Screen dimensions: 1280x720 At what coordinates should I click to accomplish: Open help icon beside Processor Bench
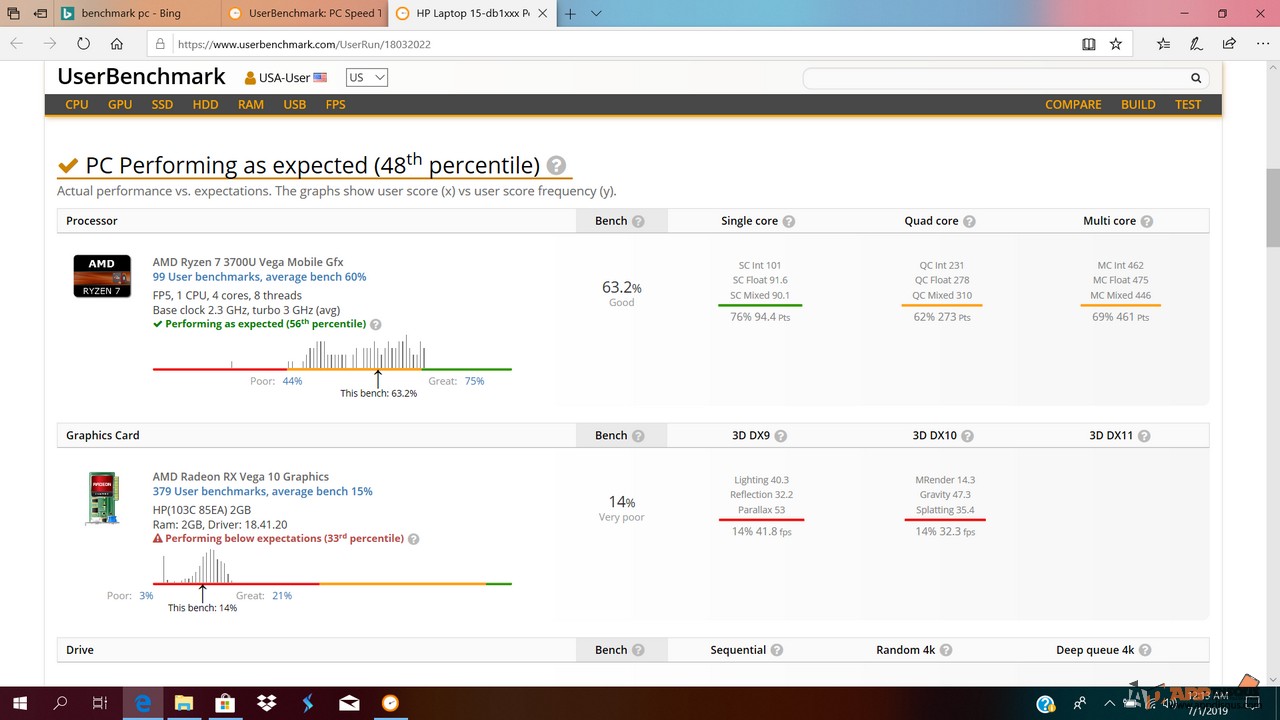pos(638,221)
